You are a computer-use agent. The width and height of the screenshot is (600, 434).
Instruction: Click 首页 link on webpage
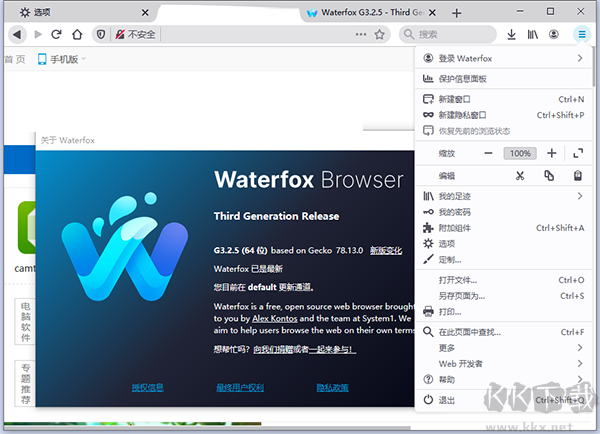[x=15, y=59]
